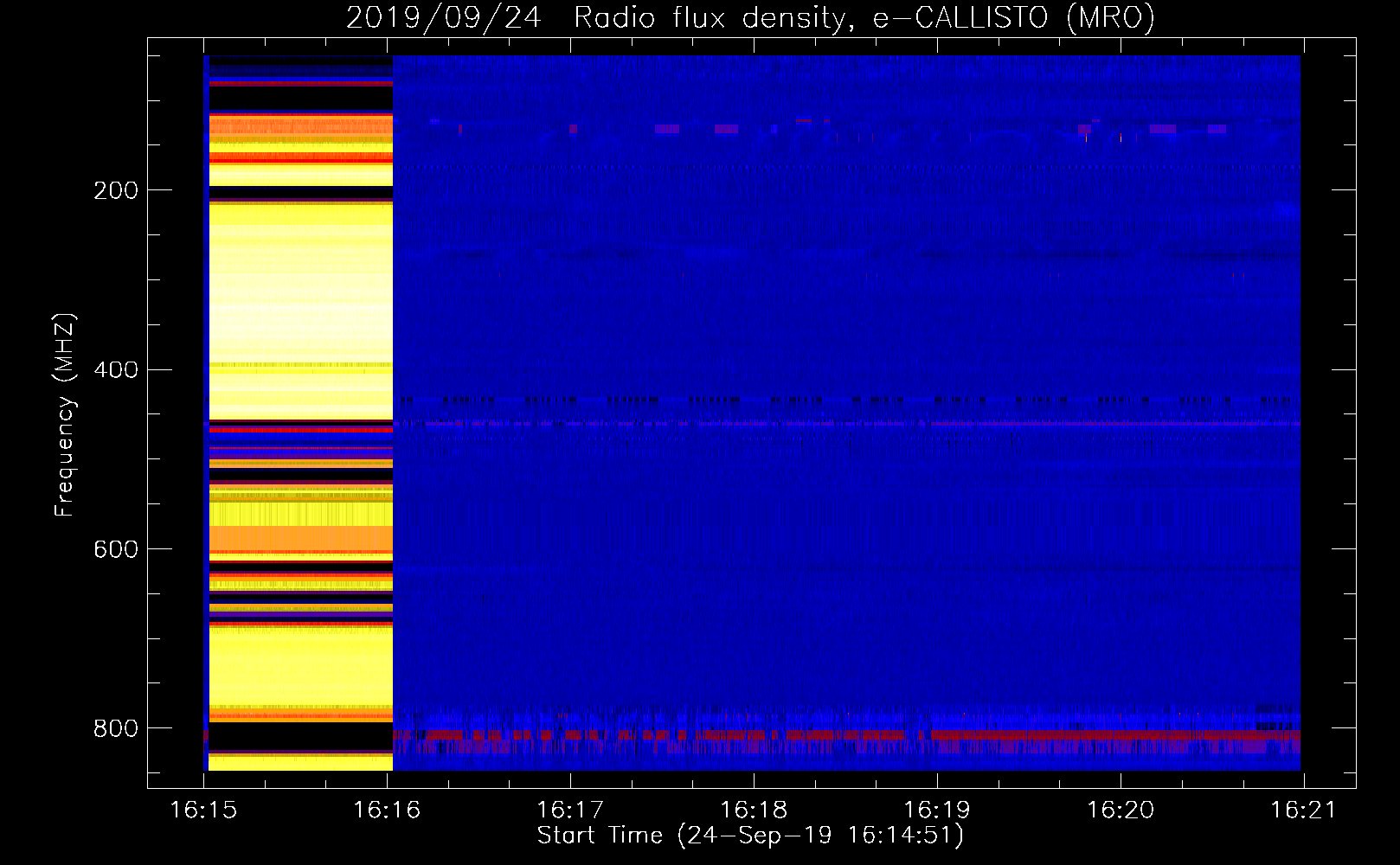Click the 16:18 time tick label

pos(754,810)
